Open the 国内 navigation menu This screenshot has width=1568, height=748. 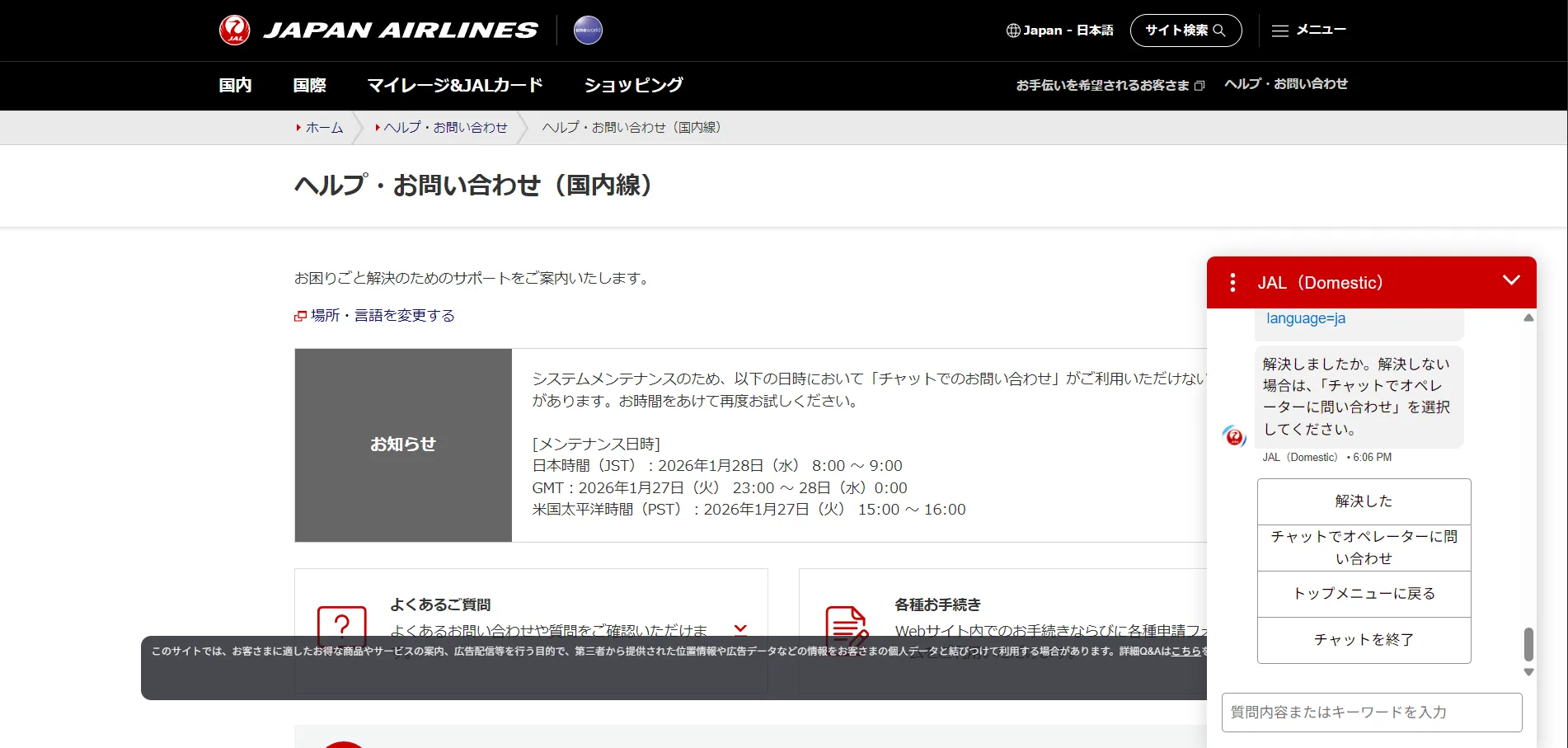(235, 85)
